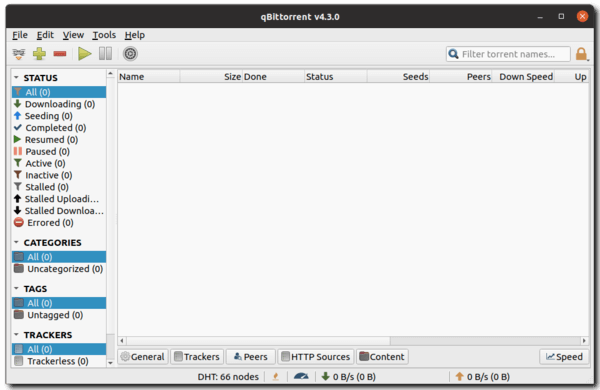Open the Tools menu
Image resolution: width=600 pixels, height=390 pixels.
[x=104, y=35]
